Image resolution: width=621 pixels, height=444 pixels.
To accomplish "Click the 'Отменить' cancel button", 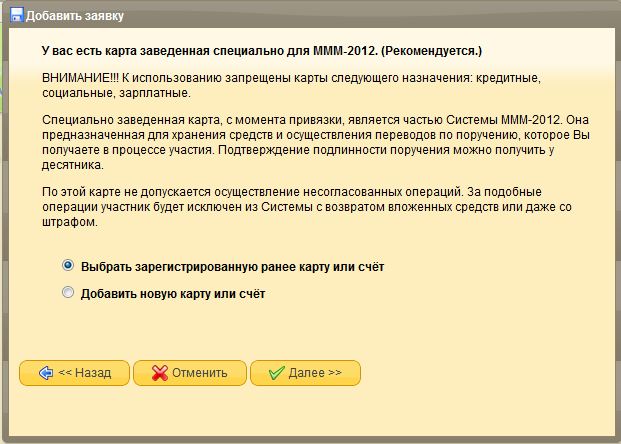I will 190,373.
